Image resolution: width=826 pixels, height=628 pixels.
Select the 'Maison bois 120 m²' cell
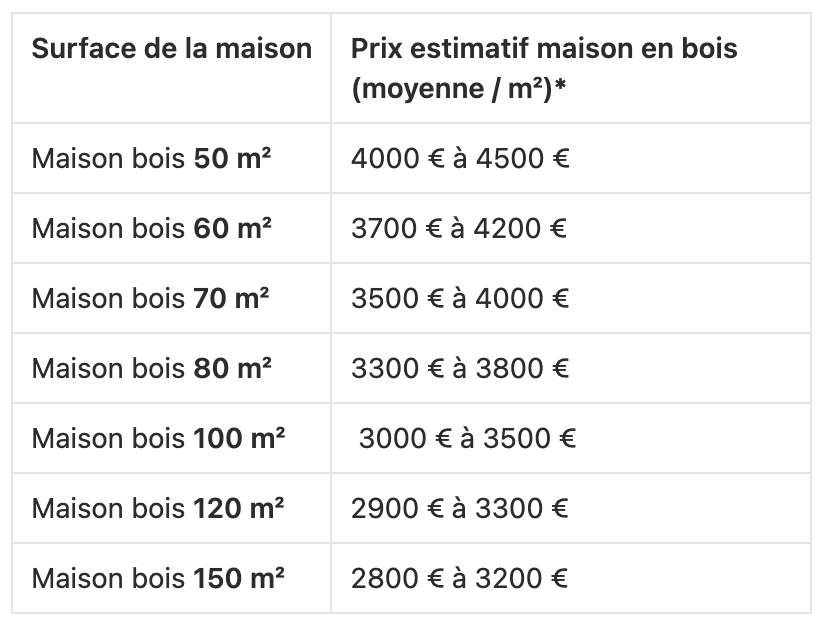158,509
